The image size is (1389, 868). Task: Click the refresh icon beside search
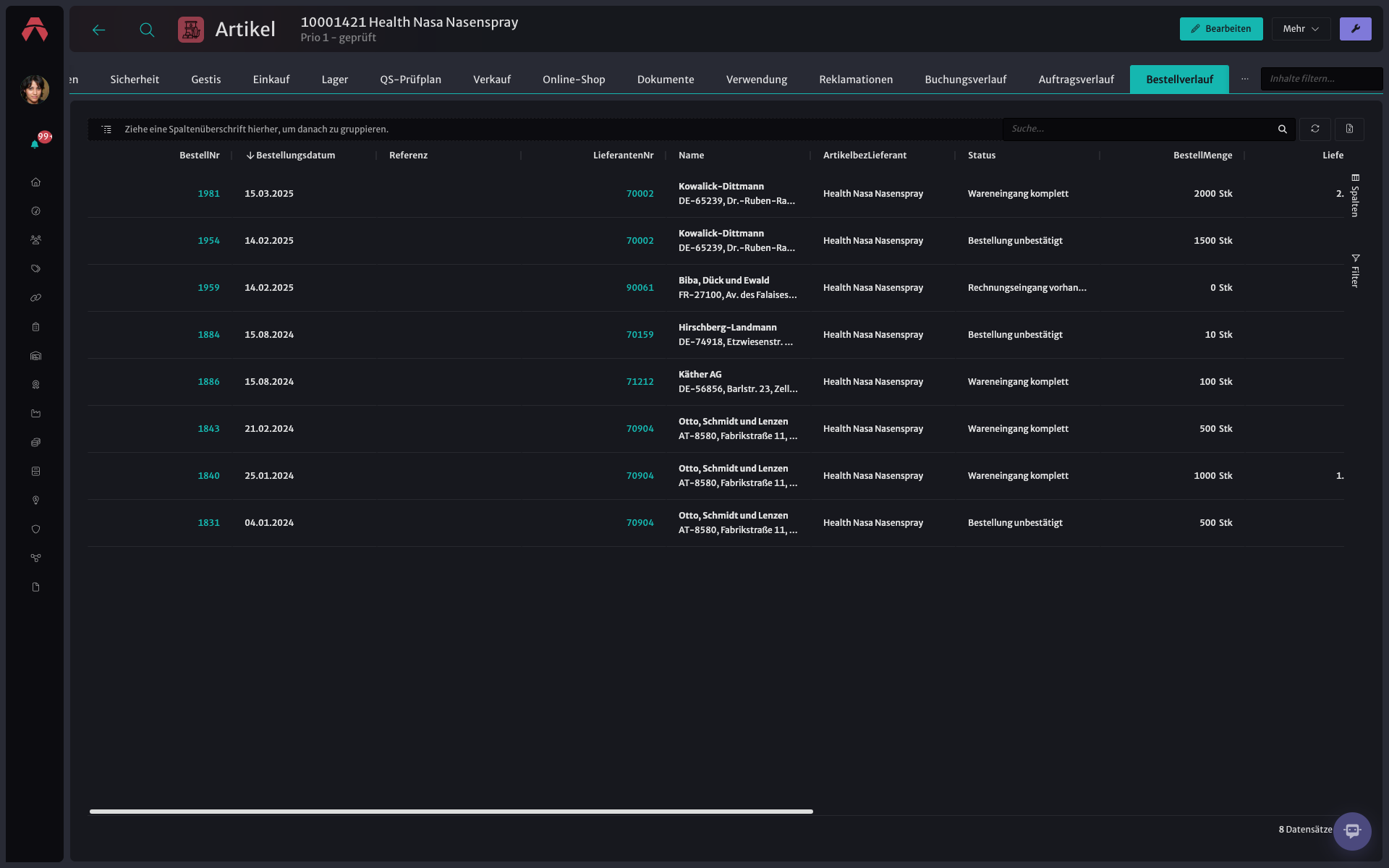[x=1314, y=129]
